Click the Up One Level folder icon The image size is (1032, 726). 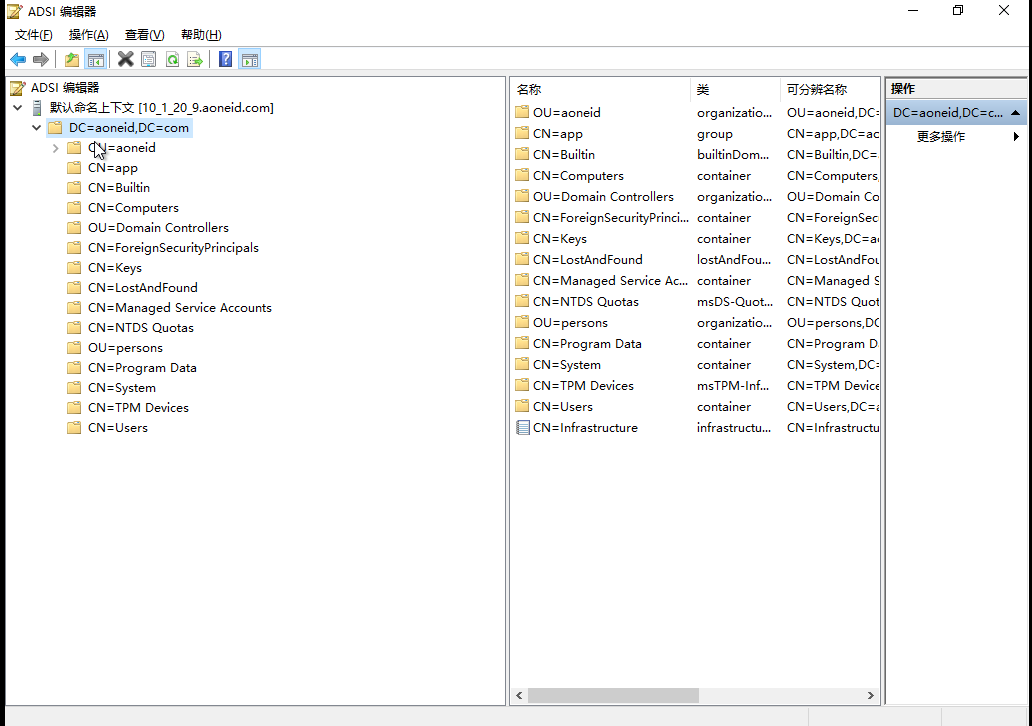(72, 59)
